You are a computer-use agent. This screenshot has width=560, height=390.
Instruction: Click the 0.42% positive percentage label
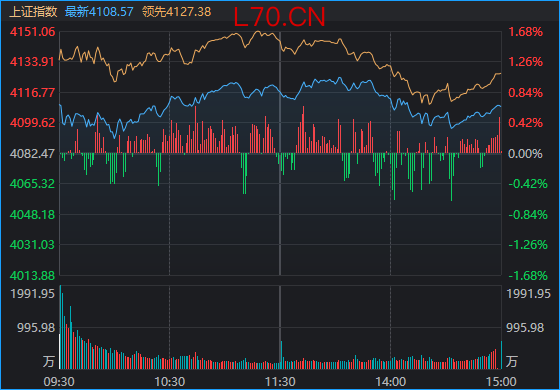525,123
